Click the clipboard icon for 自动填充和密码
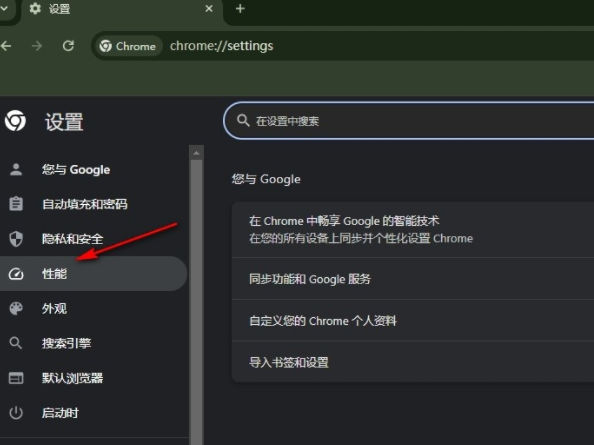This screenshot has height=445, width=594. tap(16, 204)
